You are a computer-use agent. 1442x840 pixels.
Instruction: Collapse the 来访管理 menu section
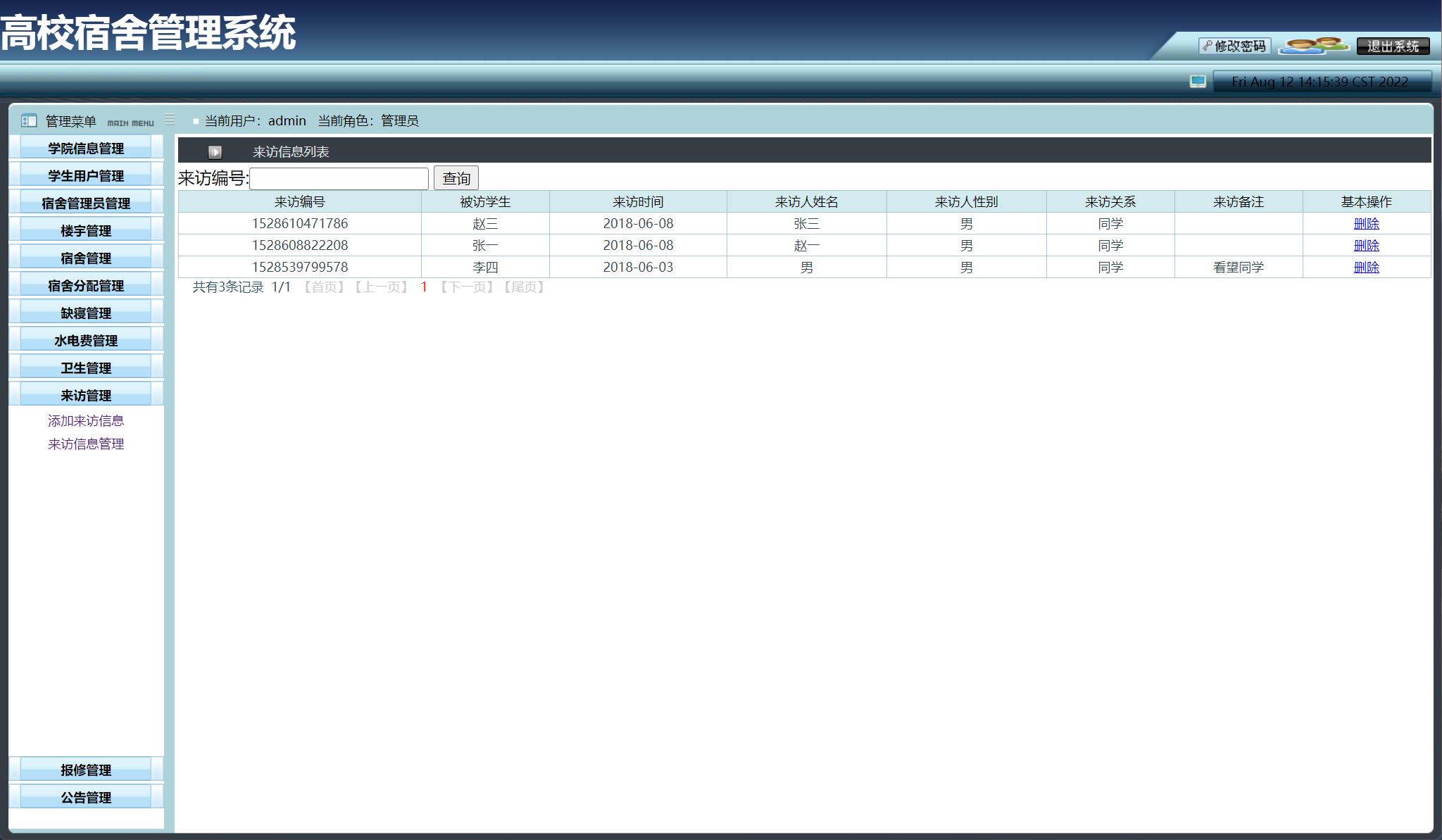coord(86,395)
